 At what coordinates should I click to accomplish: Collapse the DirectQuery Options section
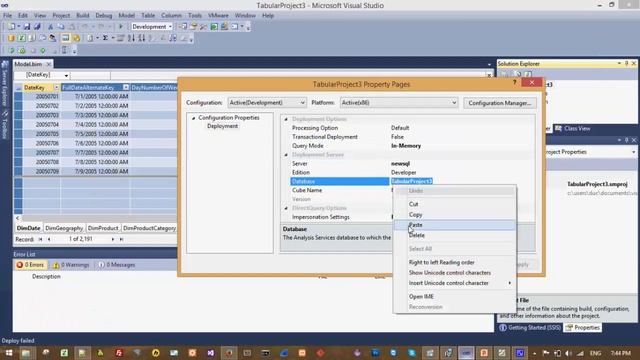point(286,208)
